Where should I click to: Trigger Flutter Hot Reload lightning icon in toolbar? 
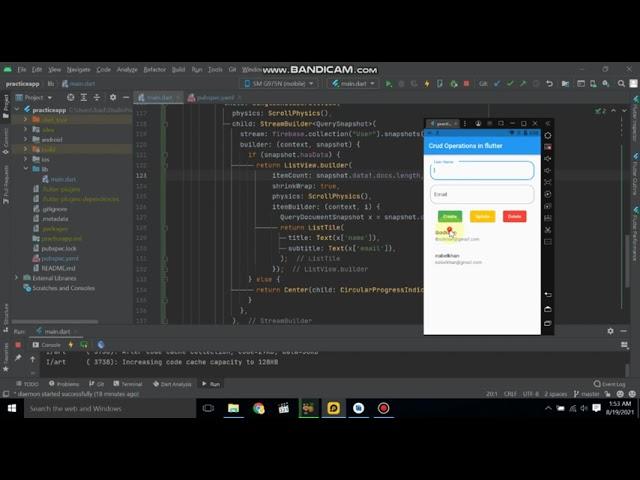[x=427, y=84]
